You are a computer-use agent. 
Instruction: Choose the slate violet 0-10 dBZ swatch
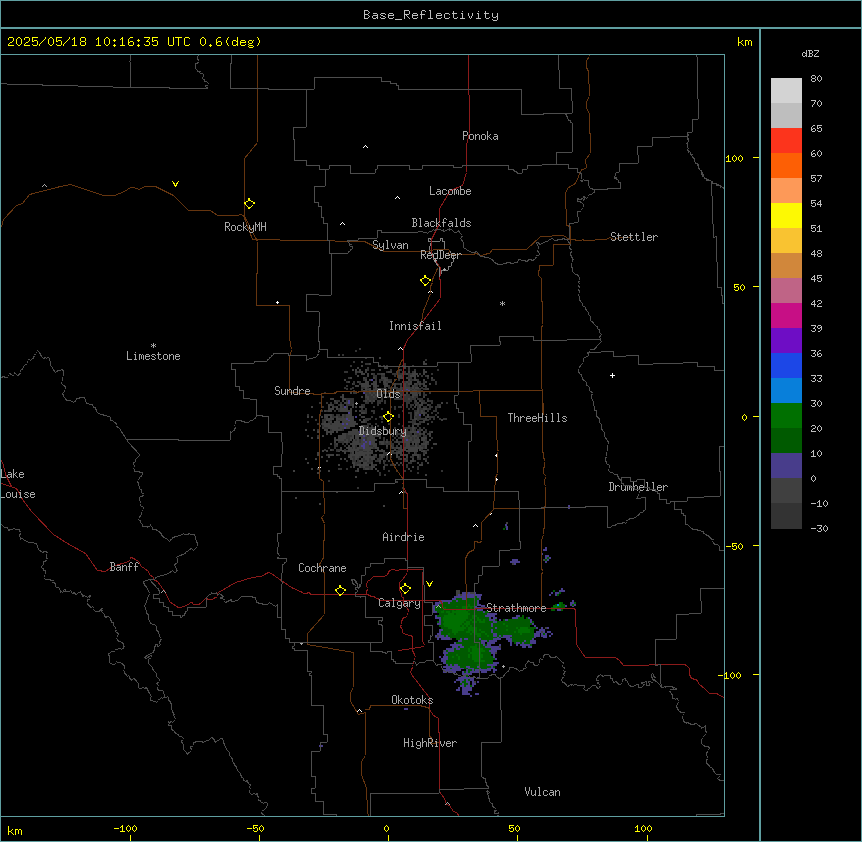786,465
